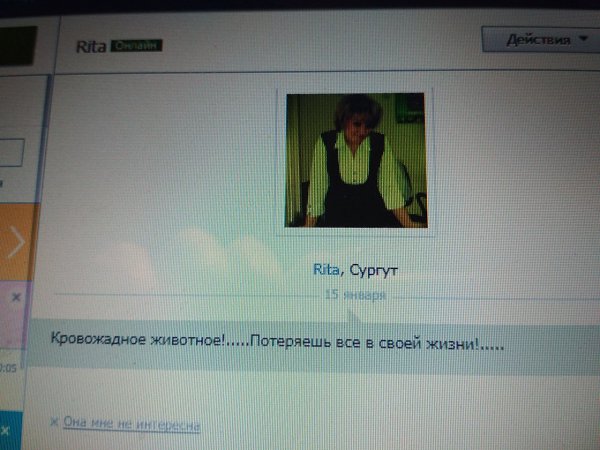Click the x icon before 'Она мне не интересна'
600x450 pixels.
click(54, 422)
